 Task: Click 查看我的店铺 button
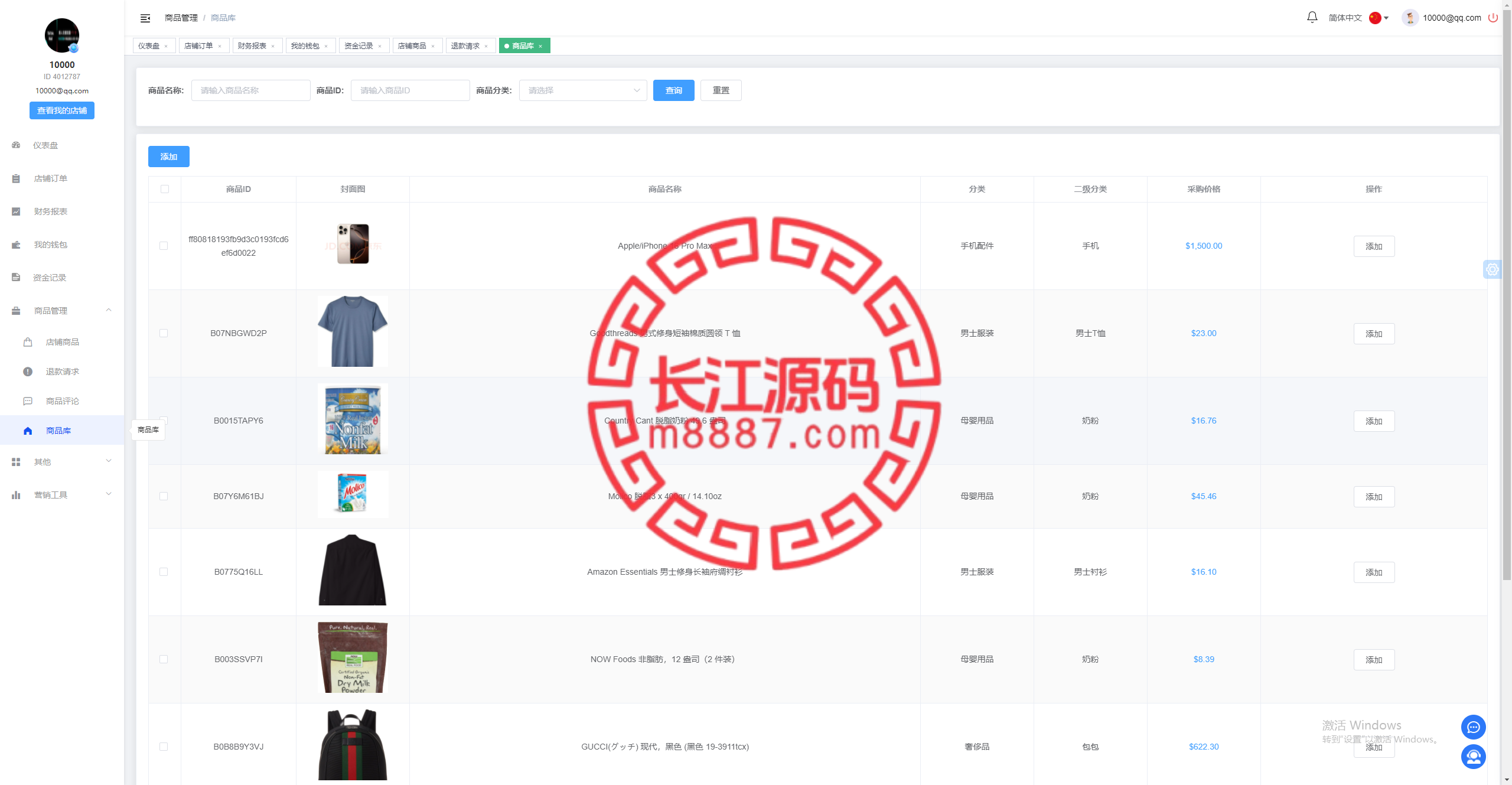(x=62, y=110)
